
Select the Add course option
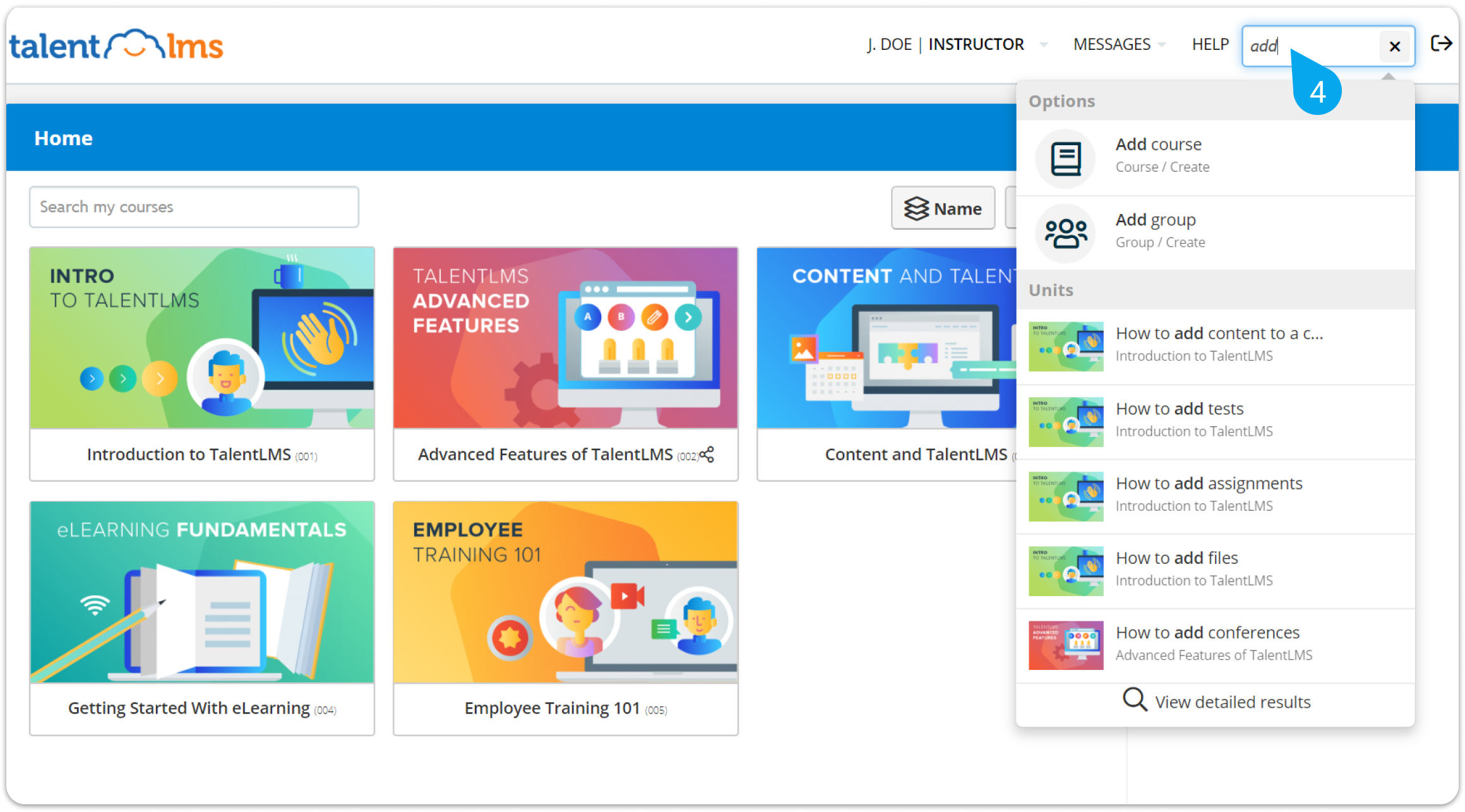(1216, 158)
